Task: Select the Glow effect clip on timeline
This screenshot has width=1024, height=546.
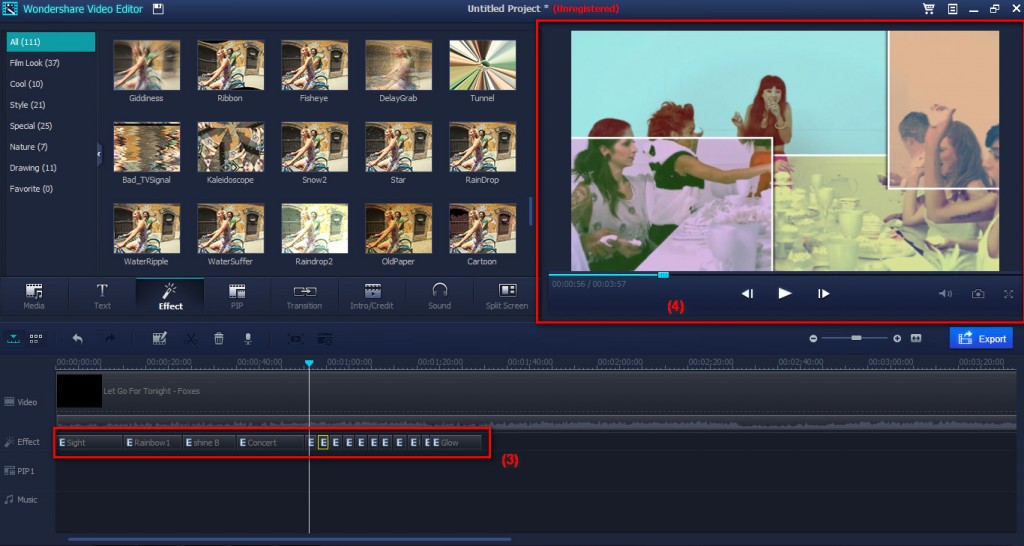Action: tap(456, 442)
